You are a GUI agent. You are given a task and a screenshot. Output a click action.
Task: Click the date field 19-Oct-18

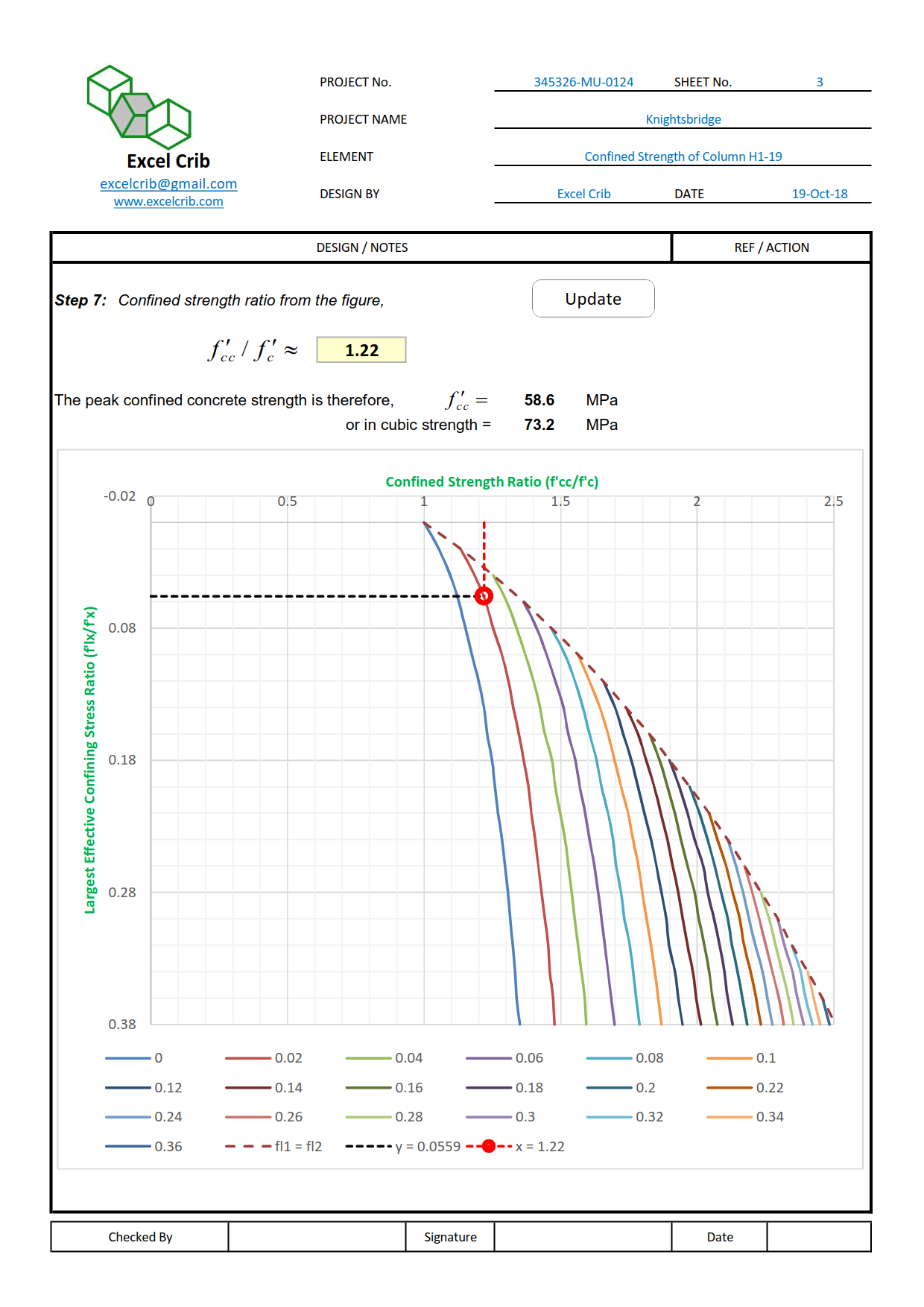pyautogui.click(x=819, y=194)
